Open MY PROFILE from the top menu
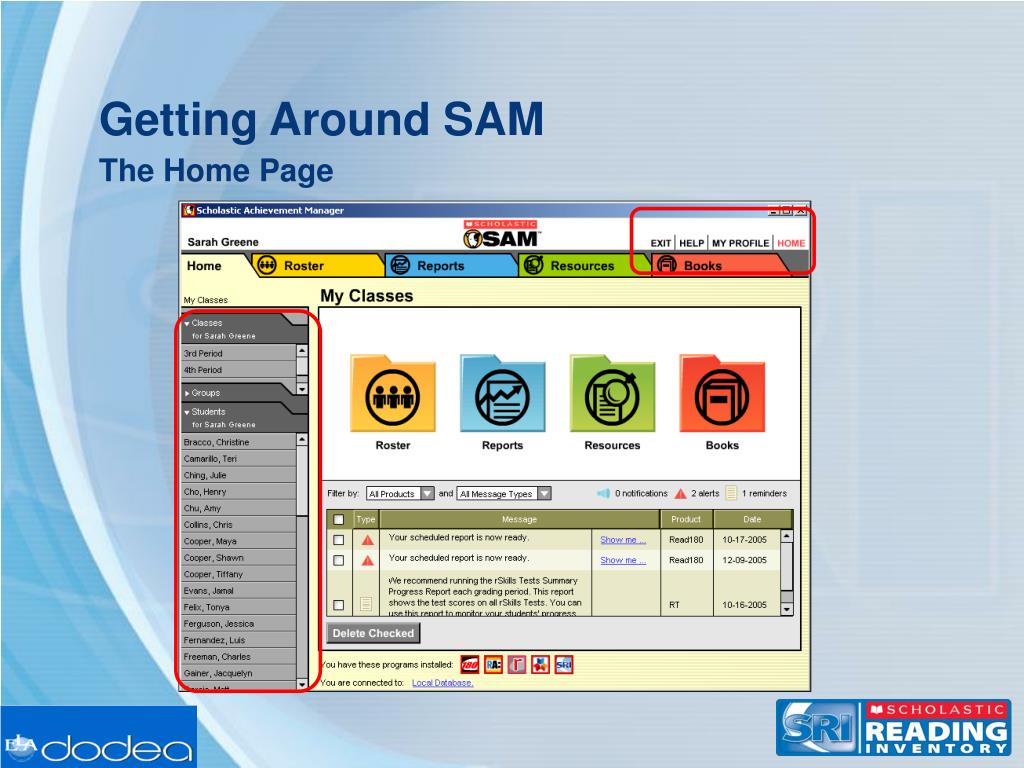1024x768 pixels. pyautogui.click(x=741, y=243)
